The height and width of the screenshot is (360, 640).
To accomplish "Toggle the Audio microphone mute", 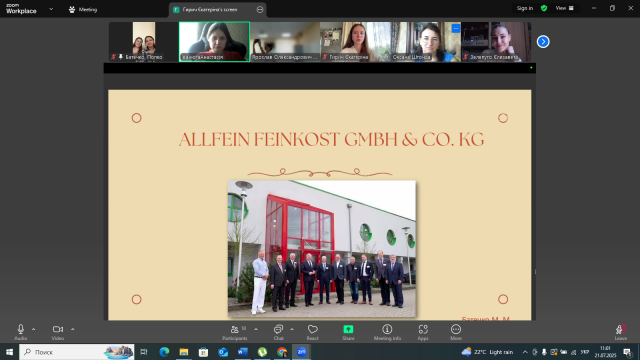I will click(20, 329).
